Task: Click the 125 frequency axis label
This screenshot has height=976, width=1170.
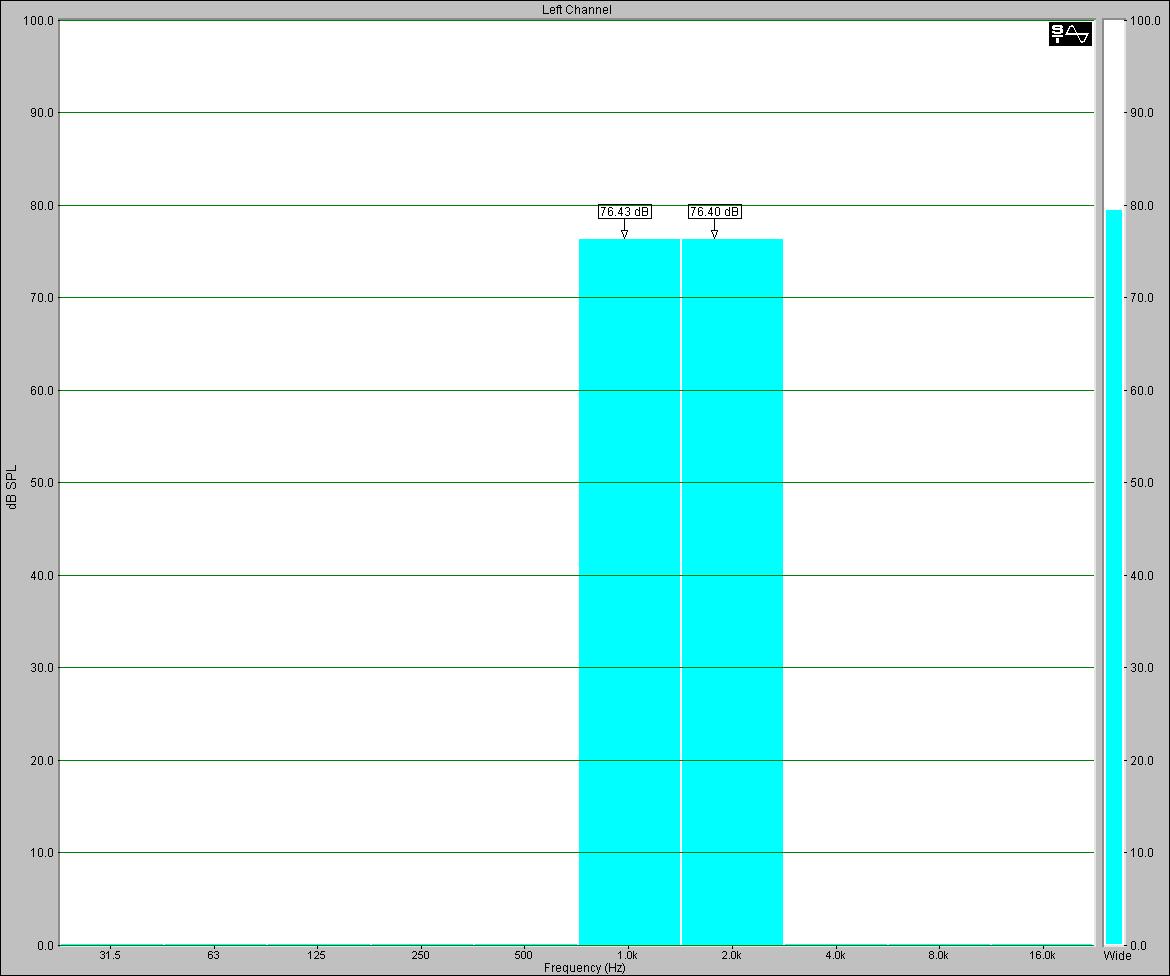Action: [x=316, y=955]
